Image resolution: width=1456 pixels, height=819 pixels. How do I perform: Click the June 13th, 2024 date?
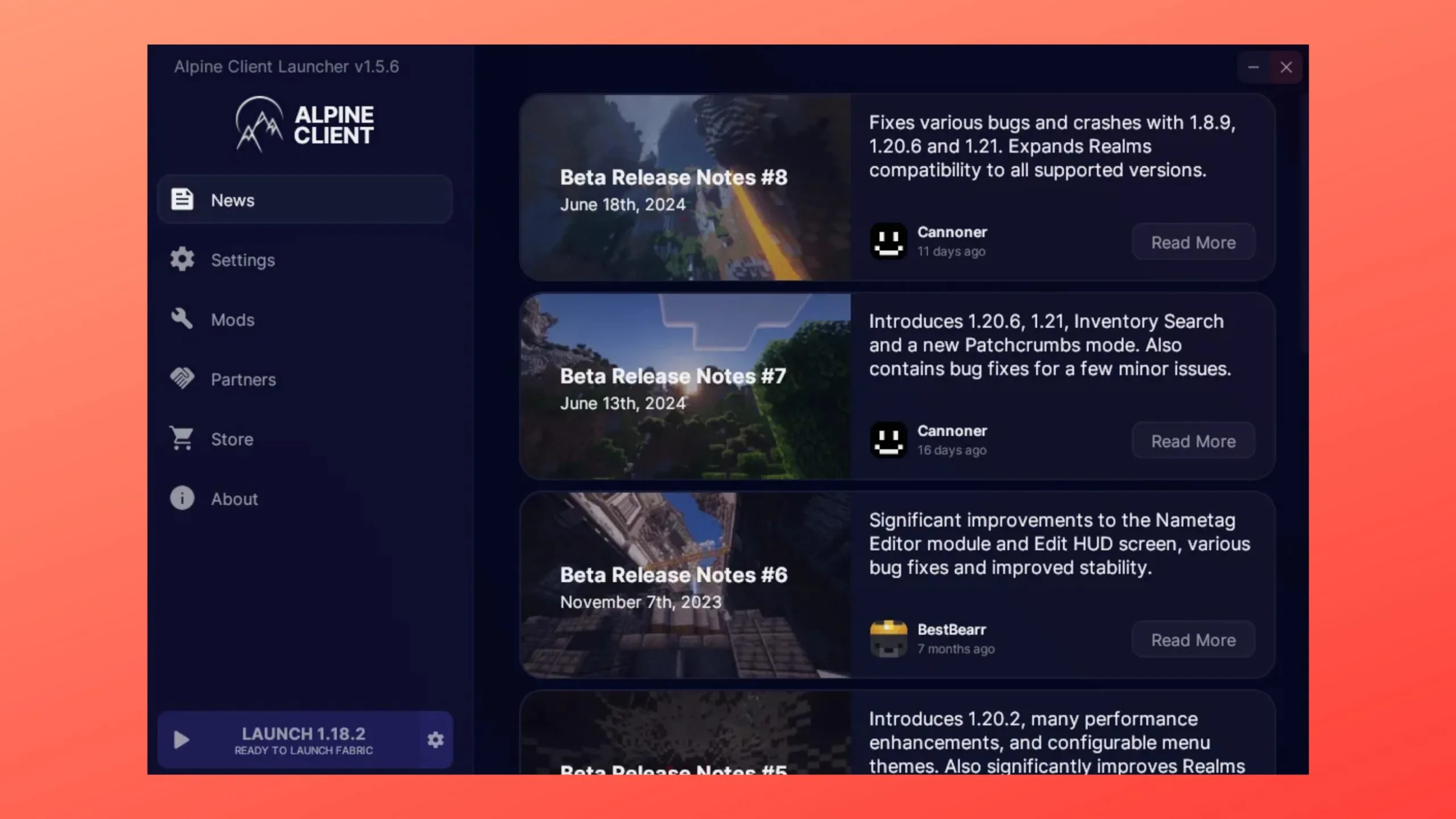coord(623,403)
